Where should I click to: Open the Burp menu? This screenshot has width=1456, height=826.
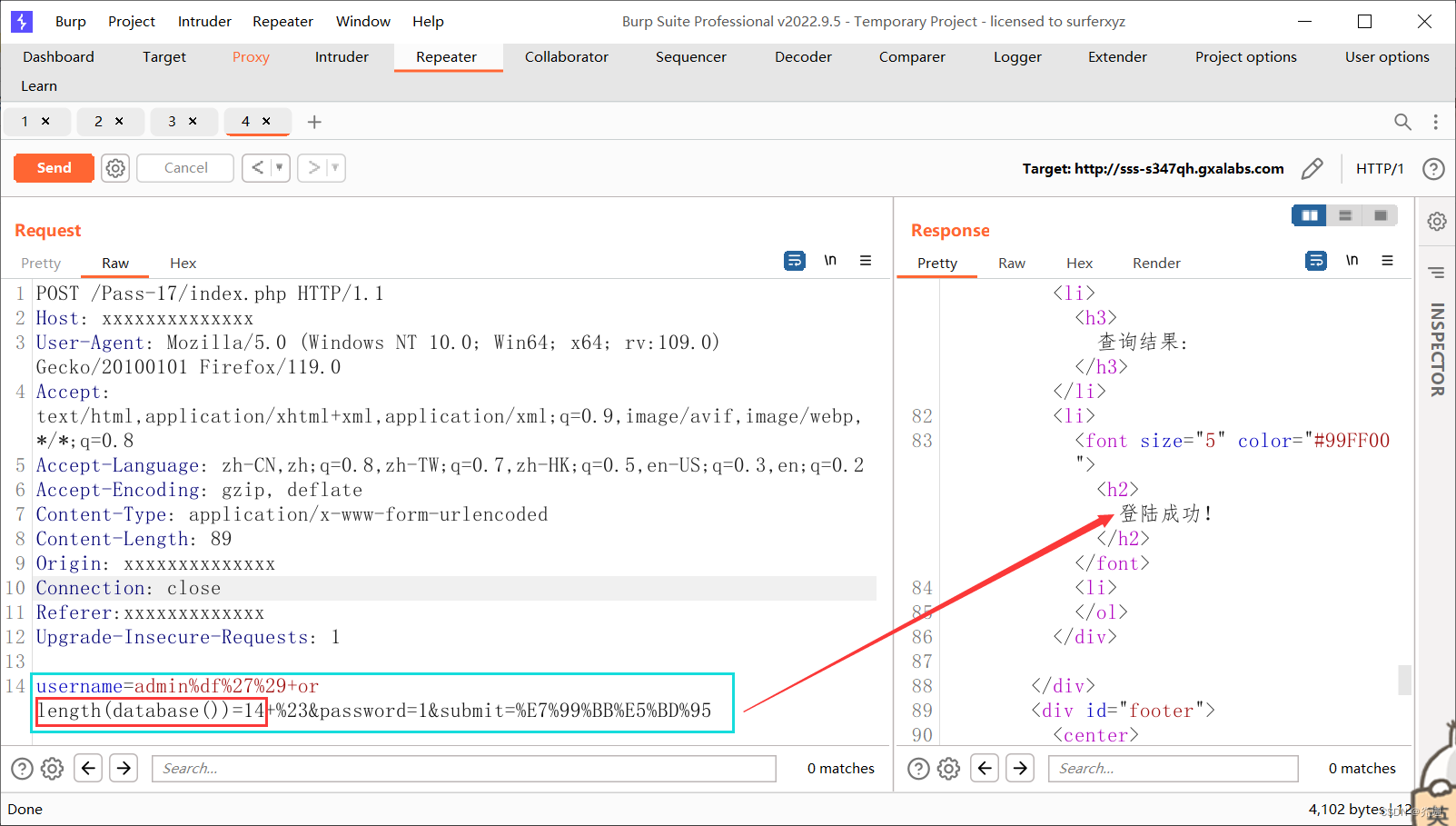pyautogui.click(x=71, y=21)
